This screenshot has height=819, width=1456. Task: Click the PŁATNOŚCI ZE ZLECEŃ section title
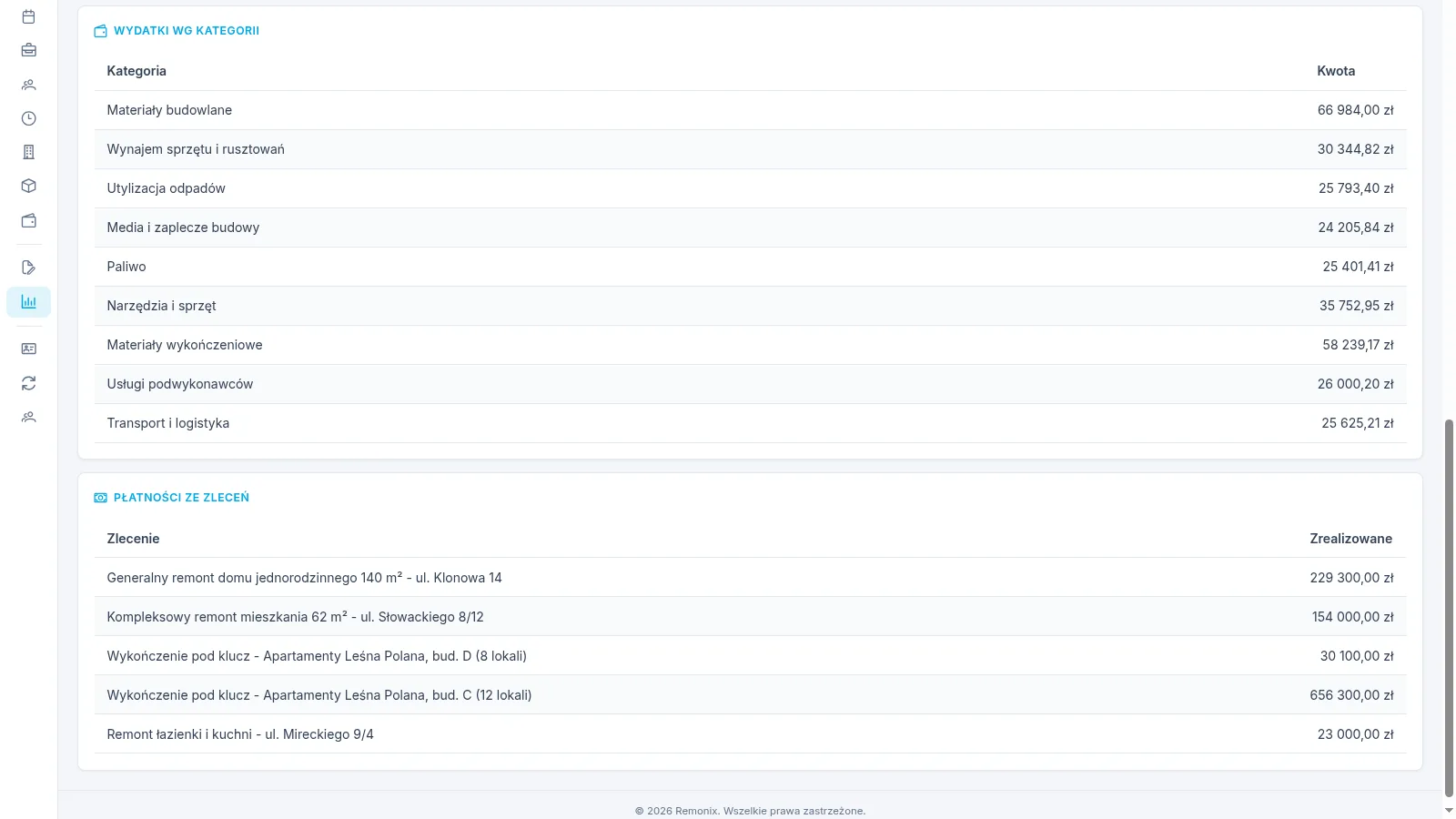coord(181,498)
